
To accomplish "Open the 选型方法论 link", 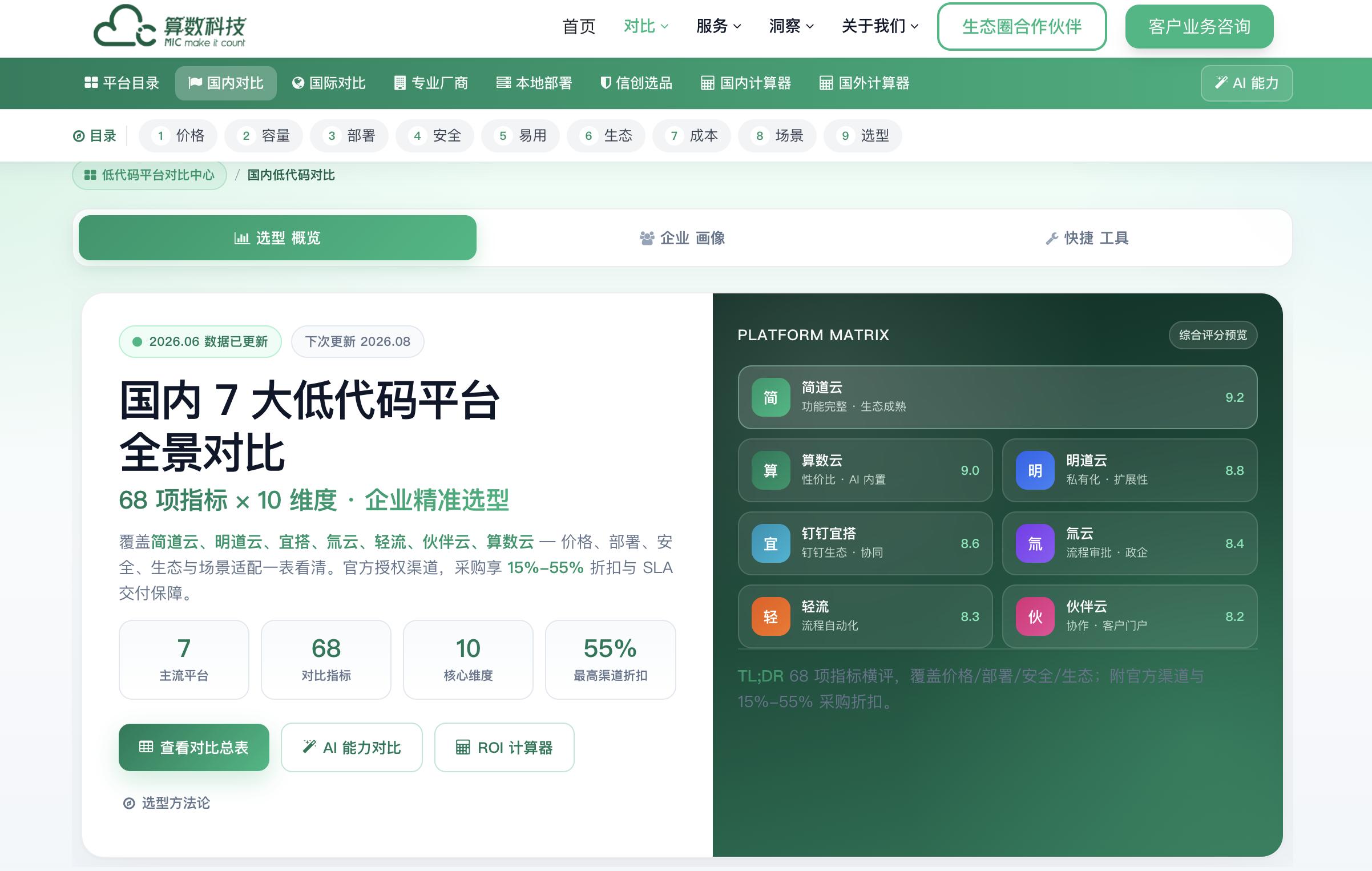I will [167, 803].
